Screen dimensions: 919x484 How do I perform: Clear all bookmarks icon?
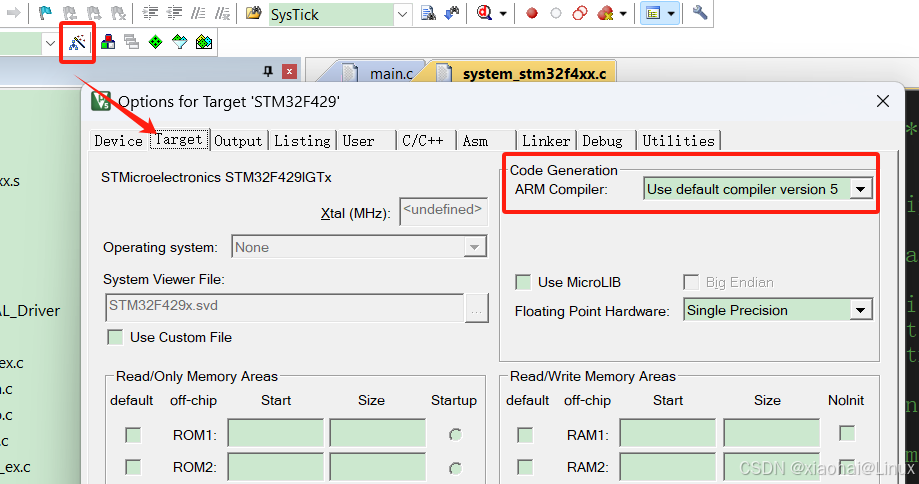[x=118, y=13]
